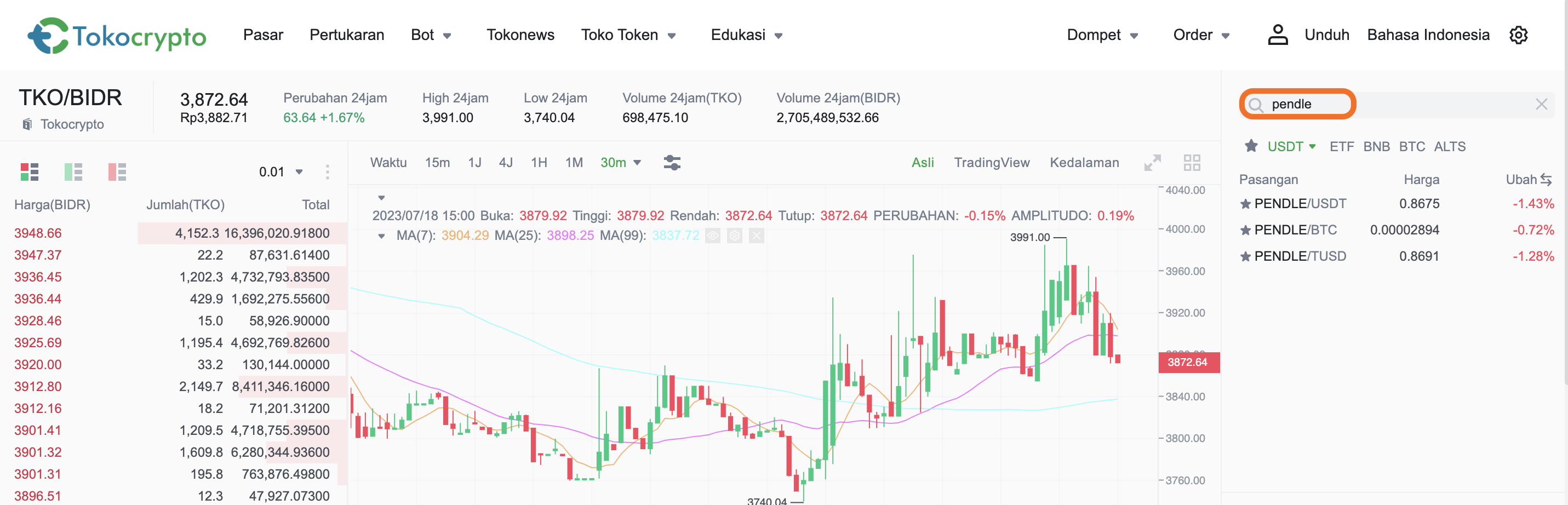Select buy-only (green) order book view icon
The image size is (1568, 505).
(x=73, y=172)
